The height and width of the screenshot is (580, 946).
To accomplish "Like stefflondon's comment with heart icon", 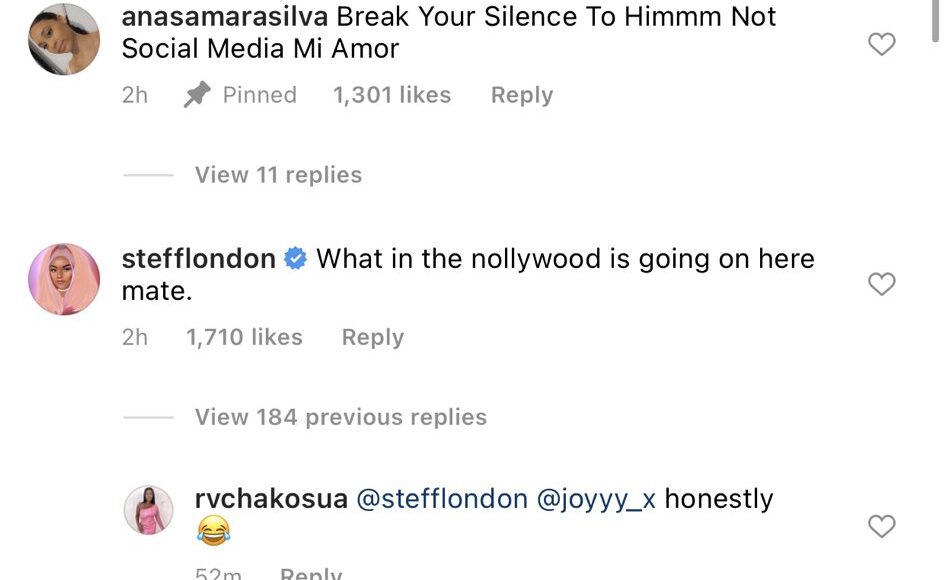I will pyautogui.click(x=881, y=285).
